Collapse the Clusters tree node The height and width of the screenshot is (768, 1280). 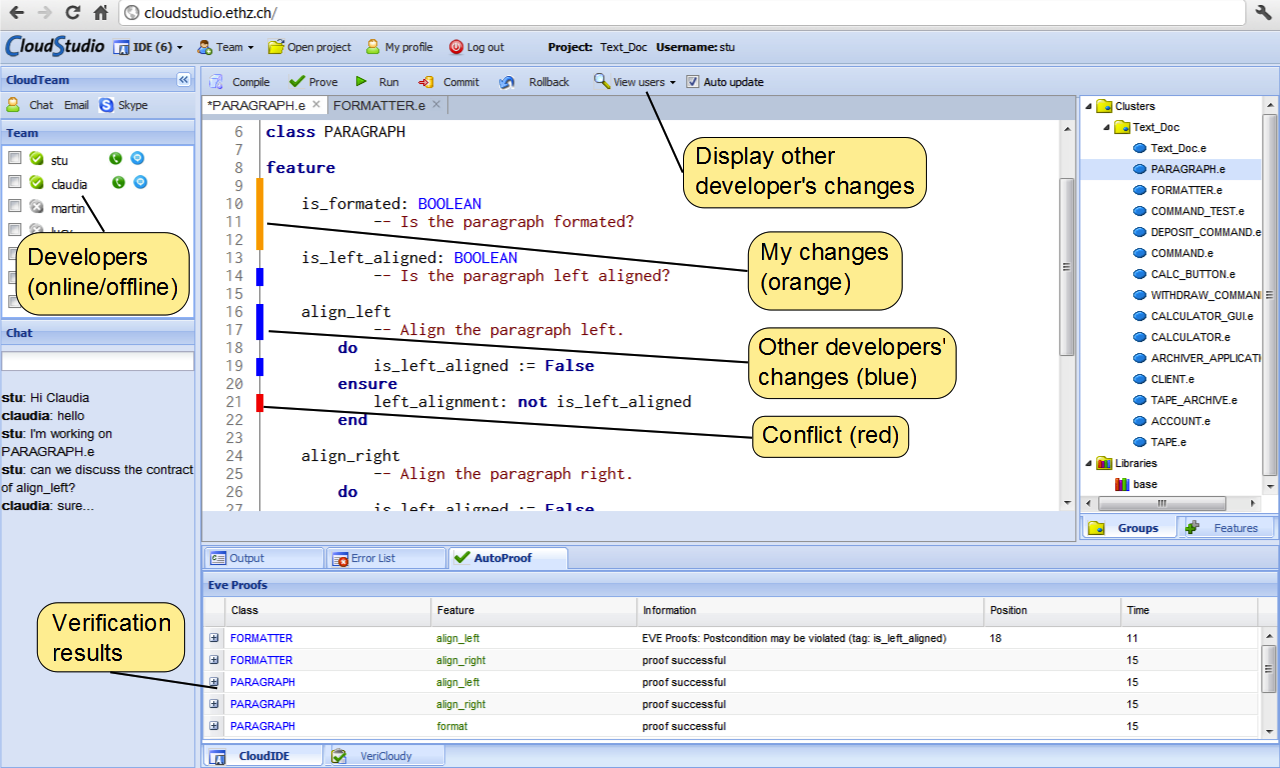pyautogui.click(x=1087, y=105)
